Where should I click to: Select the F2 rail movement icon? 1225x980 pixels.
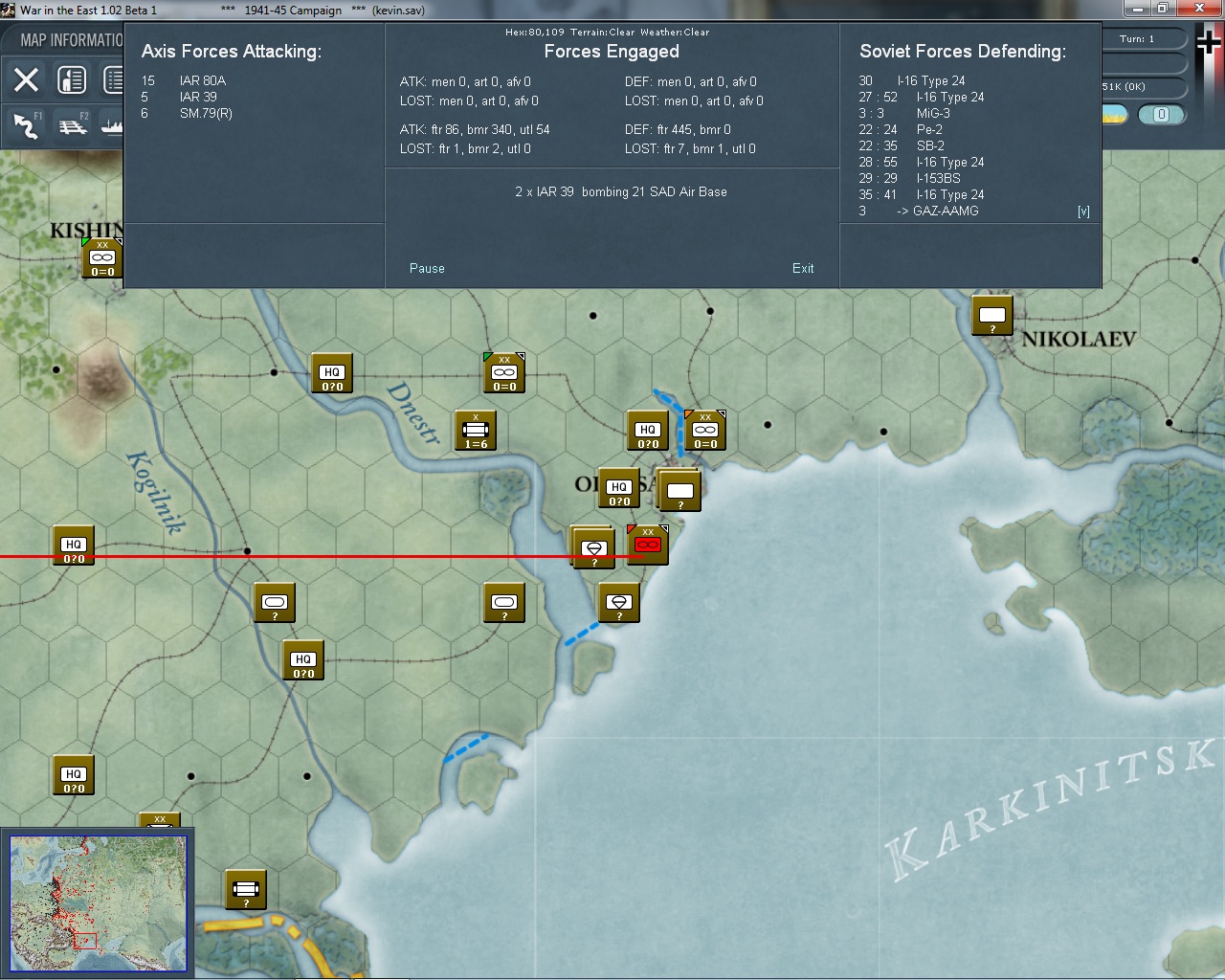[73, 125]
